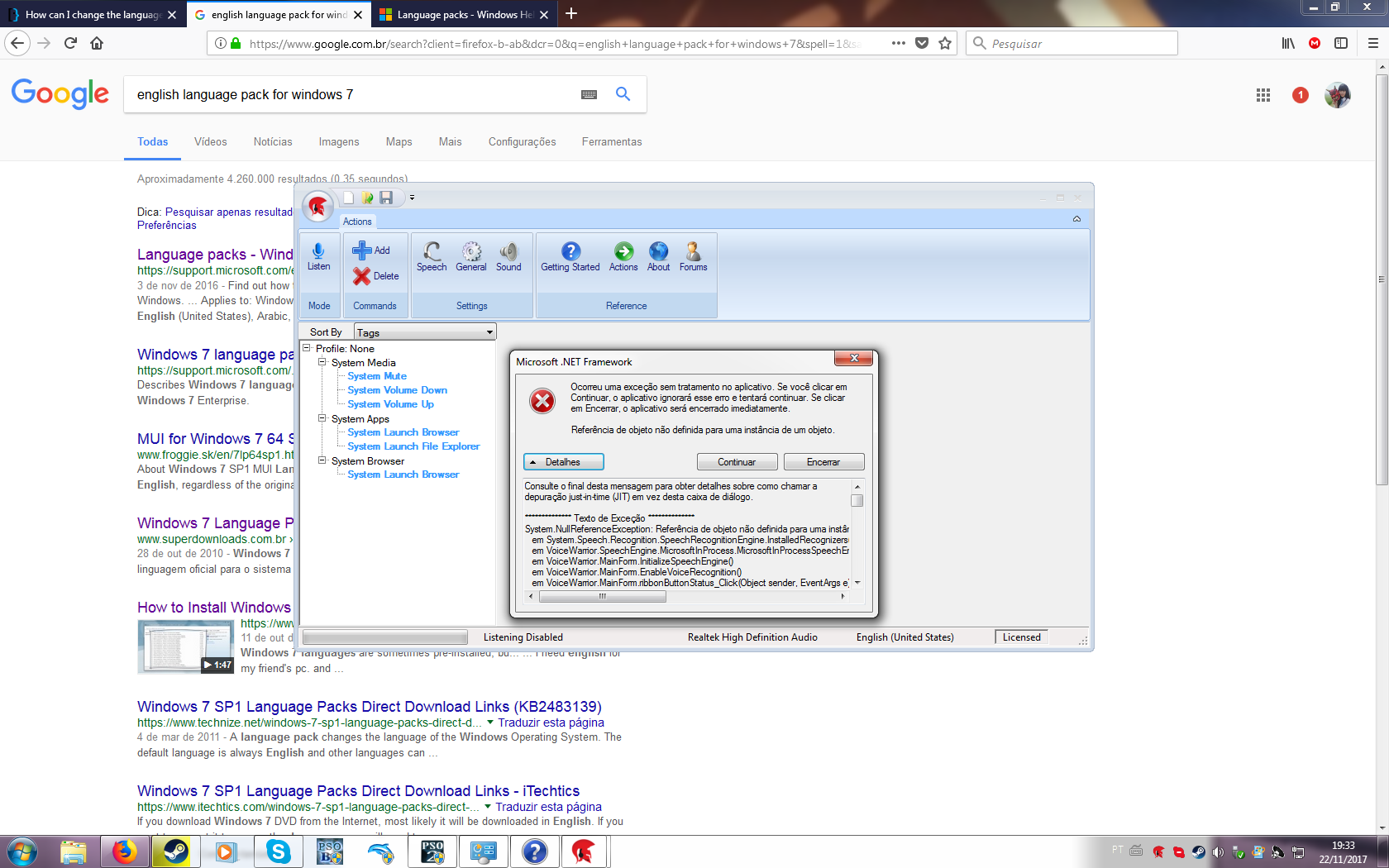Collapse the Profile: None tree node
Image resolution: width=1389 pixels, height=868 pixels.
pyautogui.click(x=306, y=348)
